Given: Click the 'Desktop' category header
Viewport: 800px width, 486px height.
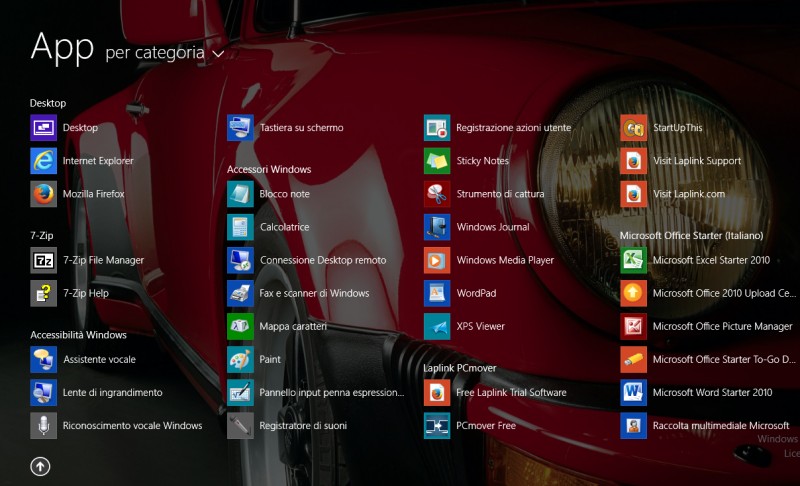Looking at the screenshot, I should point(48,103).
